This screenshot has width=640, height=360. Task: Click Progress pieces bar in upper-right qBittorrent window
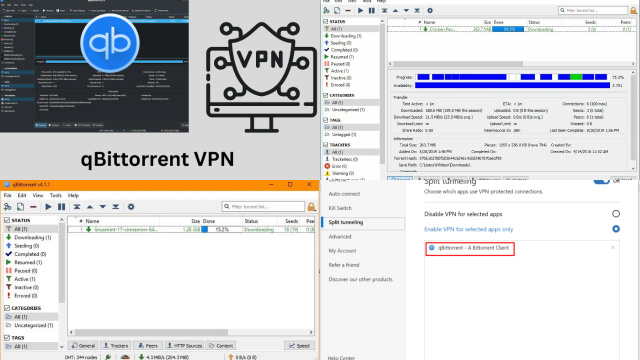point(512,77)
